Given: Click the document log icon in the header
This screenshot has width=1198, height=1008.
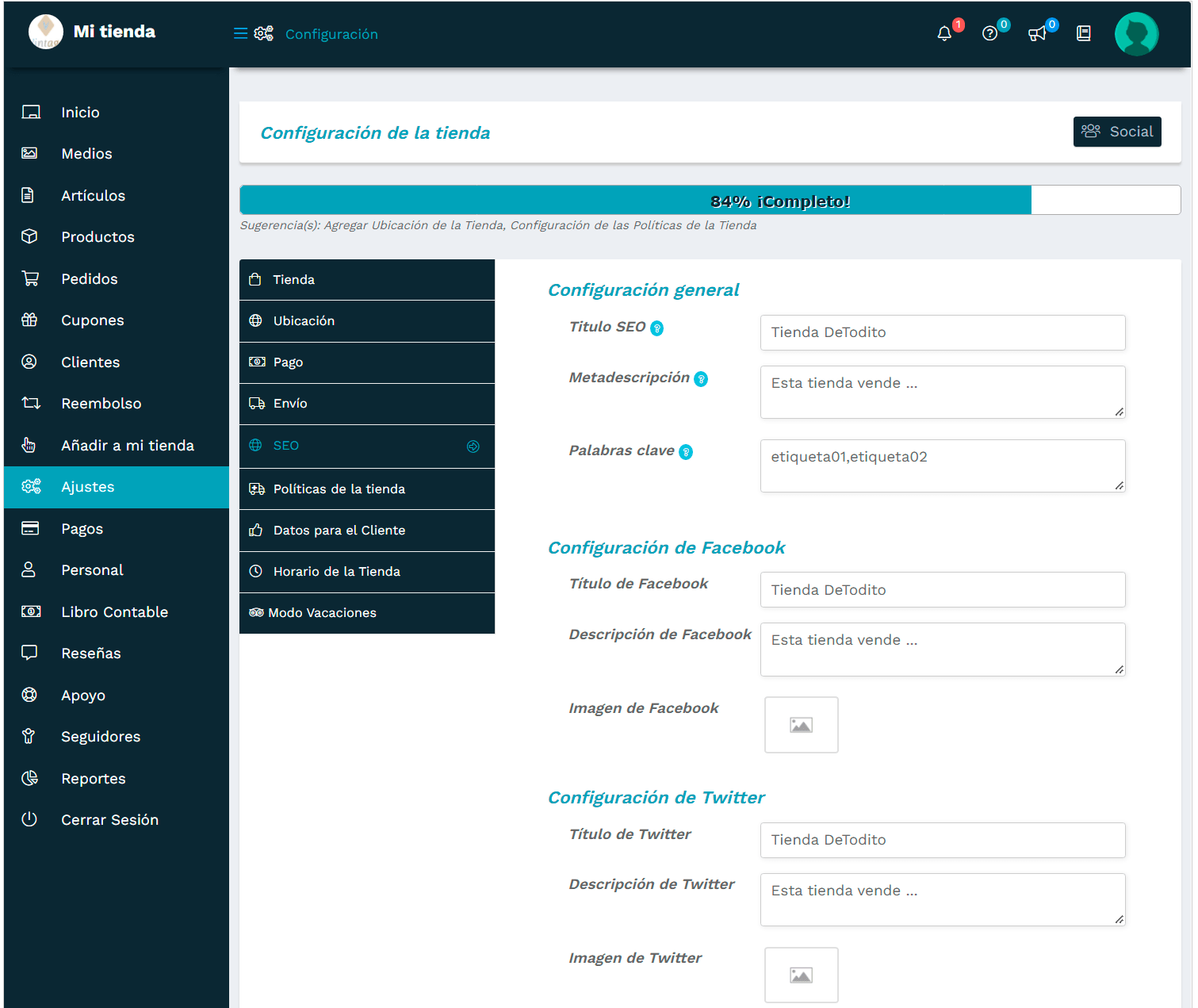Looking at the screenshot, I should 1083,33.
